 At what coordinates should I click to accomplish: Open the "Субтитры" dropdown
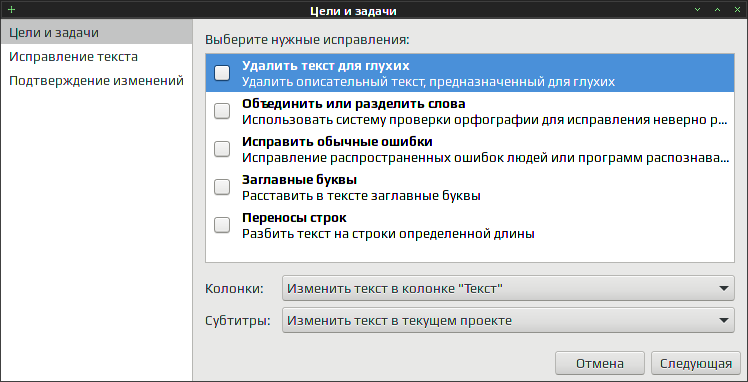tap(508, 320)
